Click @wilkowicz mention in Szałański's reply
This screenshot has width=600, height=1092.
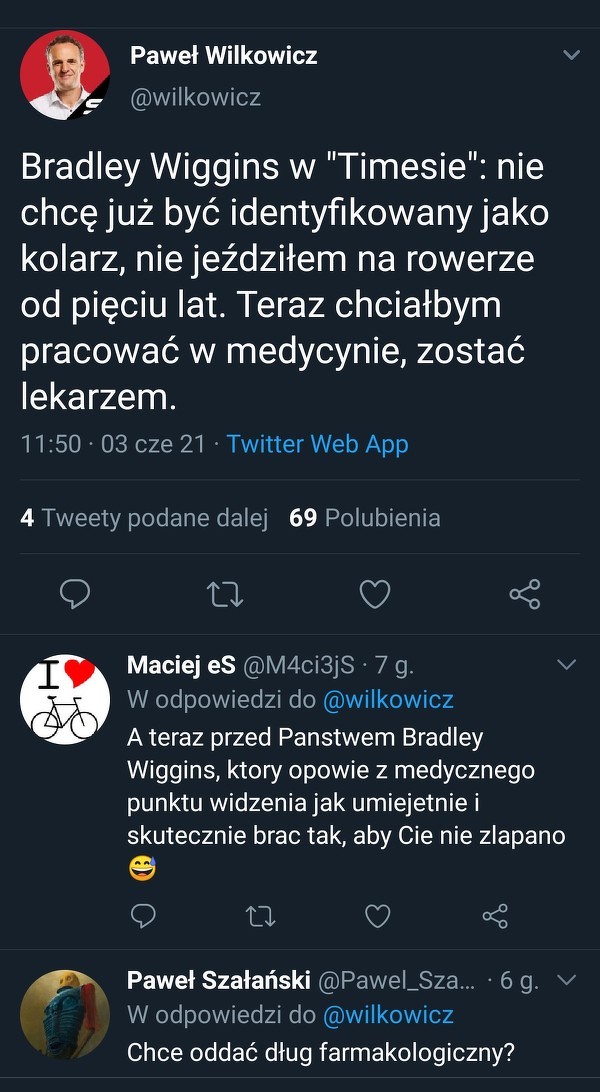pyautogui.click(x=388, y=1015)
